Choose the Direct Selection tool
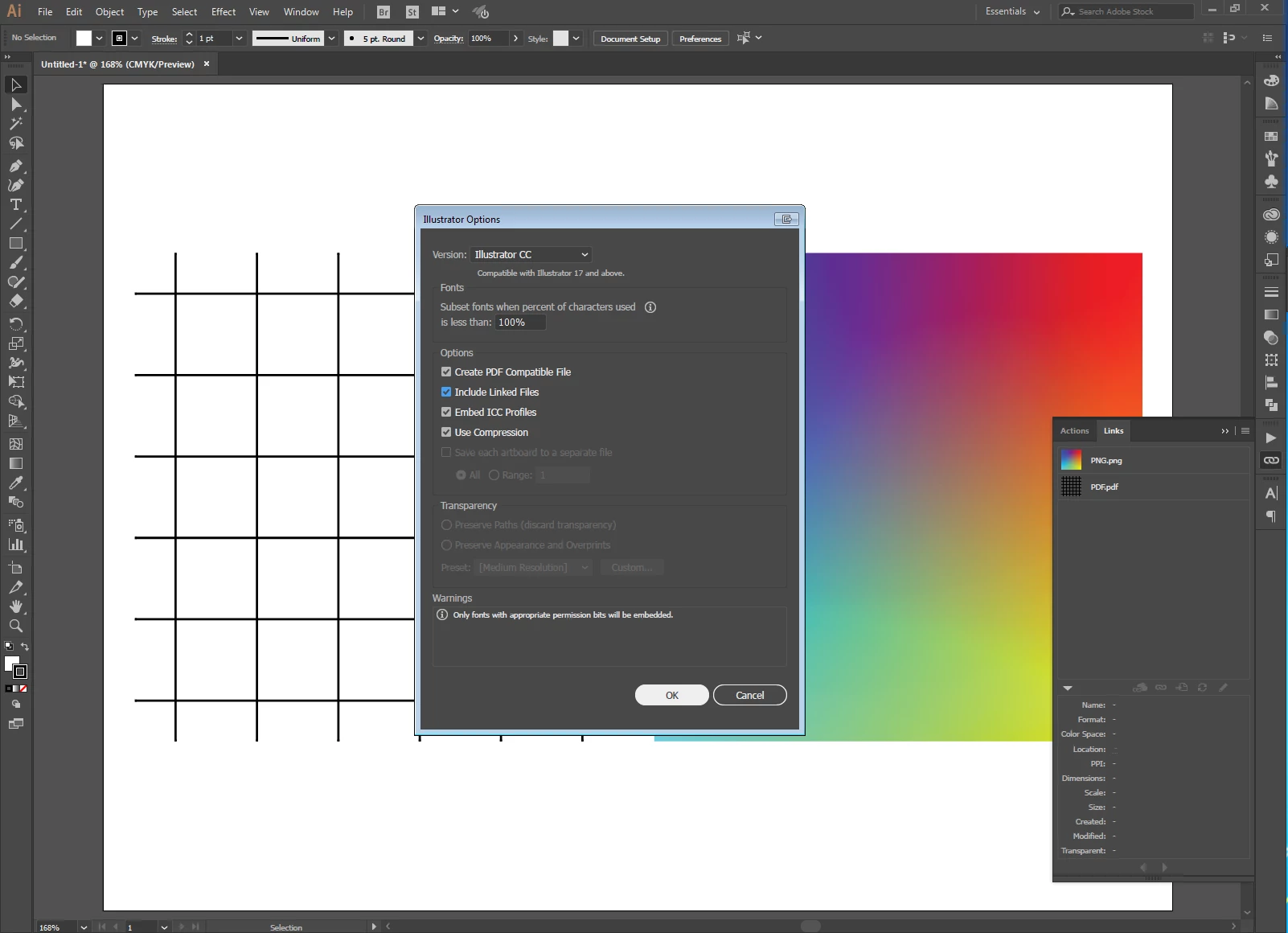 tap(15, 105)
